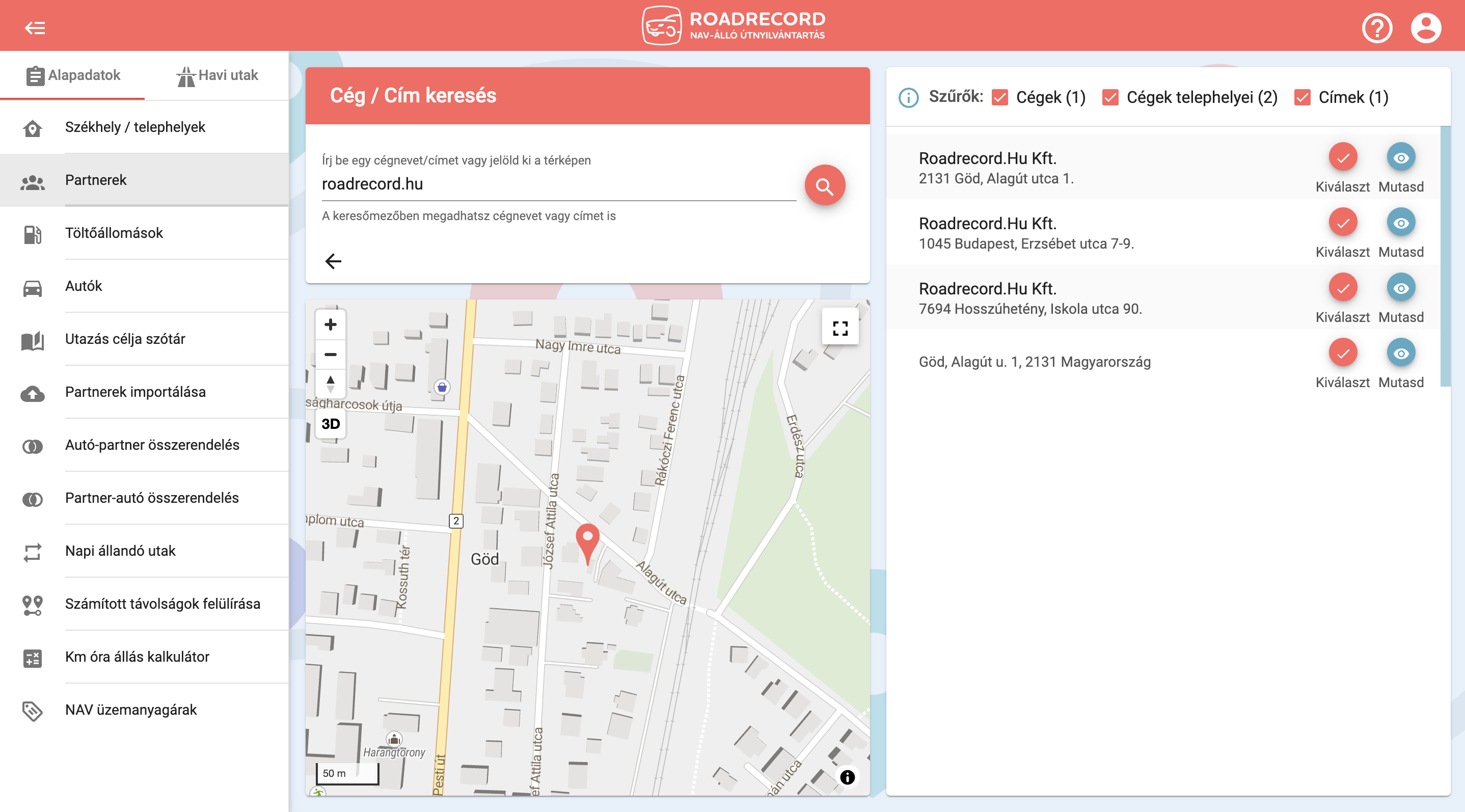Open Napi állandó utak menu item
The width and height of the screenshot is (1465, 812).
[x=145, y=551]
